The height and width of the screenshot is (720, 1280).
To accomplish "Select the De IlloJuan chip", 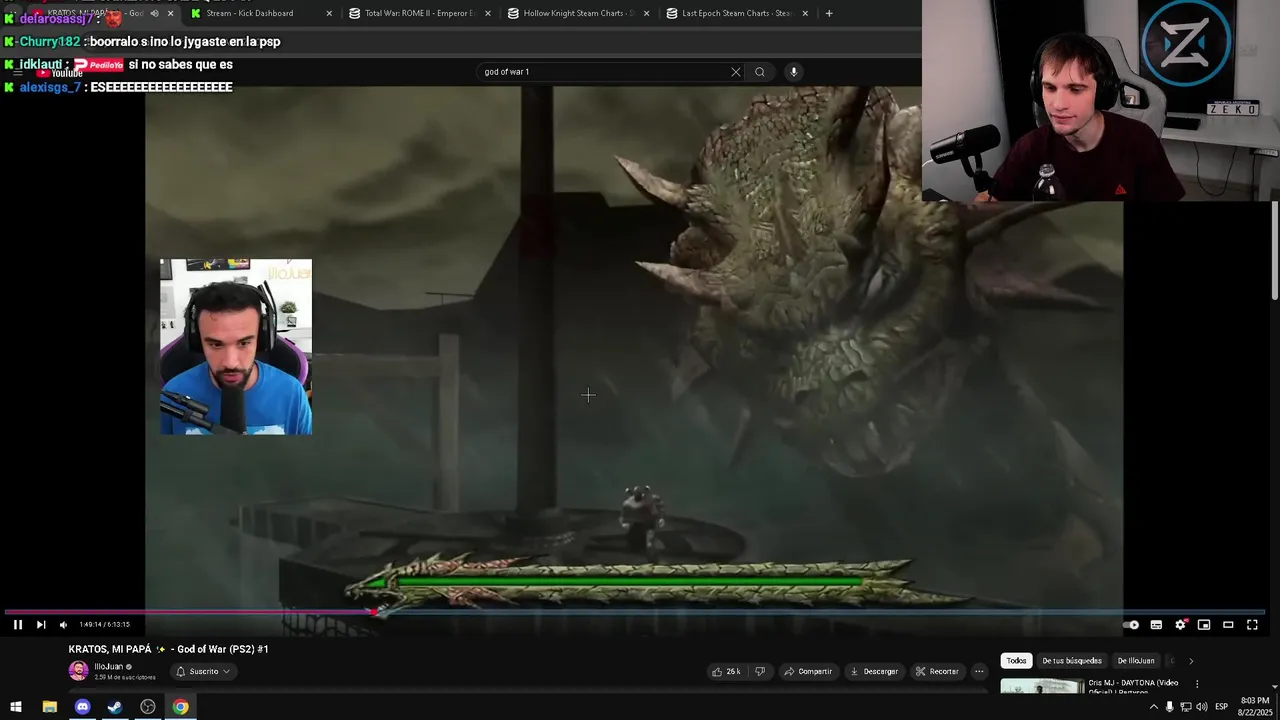I will click(x=1135, y=661).
